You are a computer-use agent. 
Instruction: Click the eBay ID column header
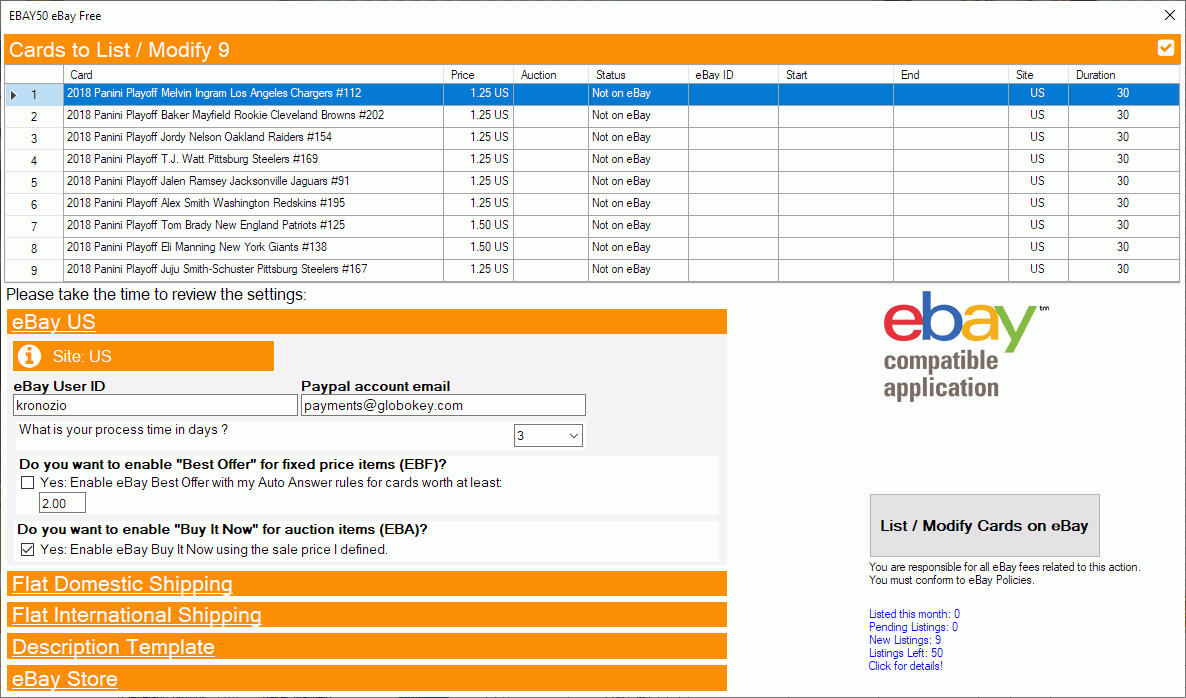click(733, 75)
